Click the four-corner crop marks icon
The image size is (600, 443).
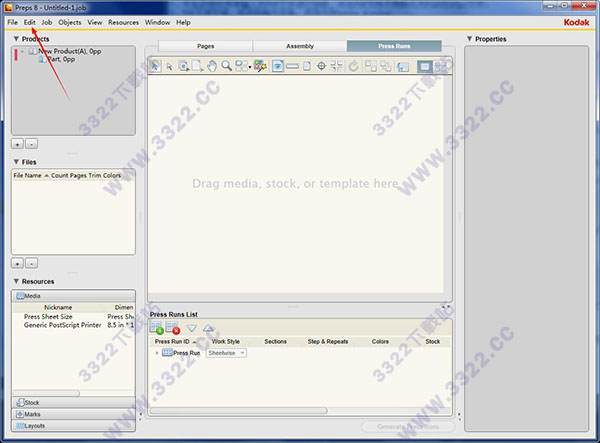(x=336, y=66)
